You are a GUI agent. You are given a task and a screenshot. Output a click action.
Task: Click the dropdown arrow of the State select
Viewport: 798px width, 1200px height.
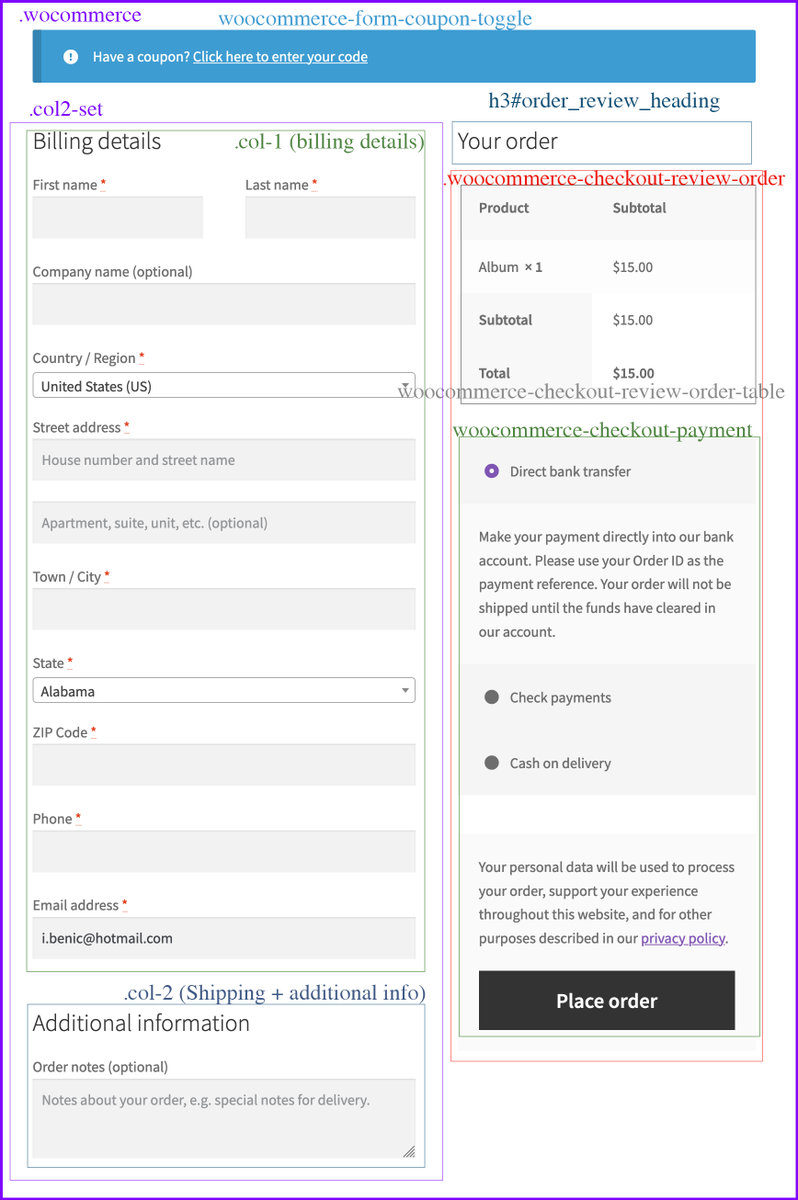tap(405, 691)
